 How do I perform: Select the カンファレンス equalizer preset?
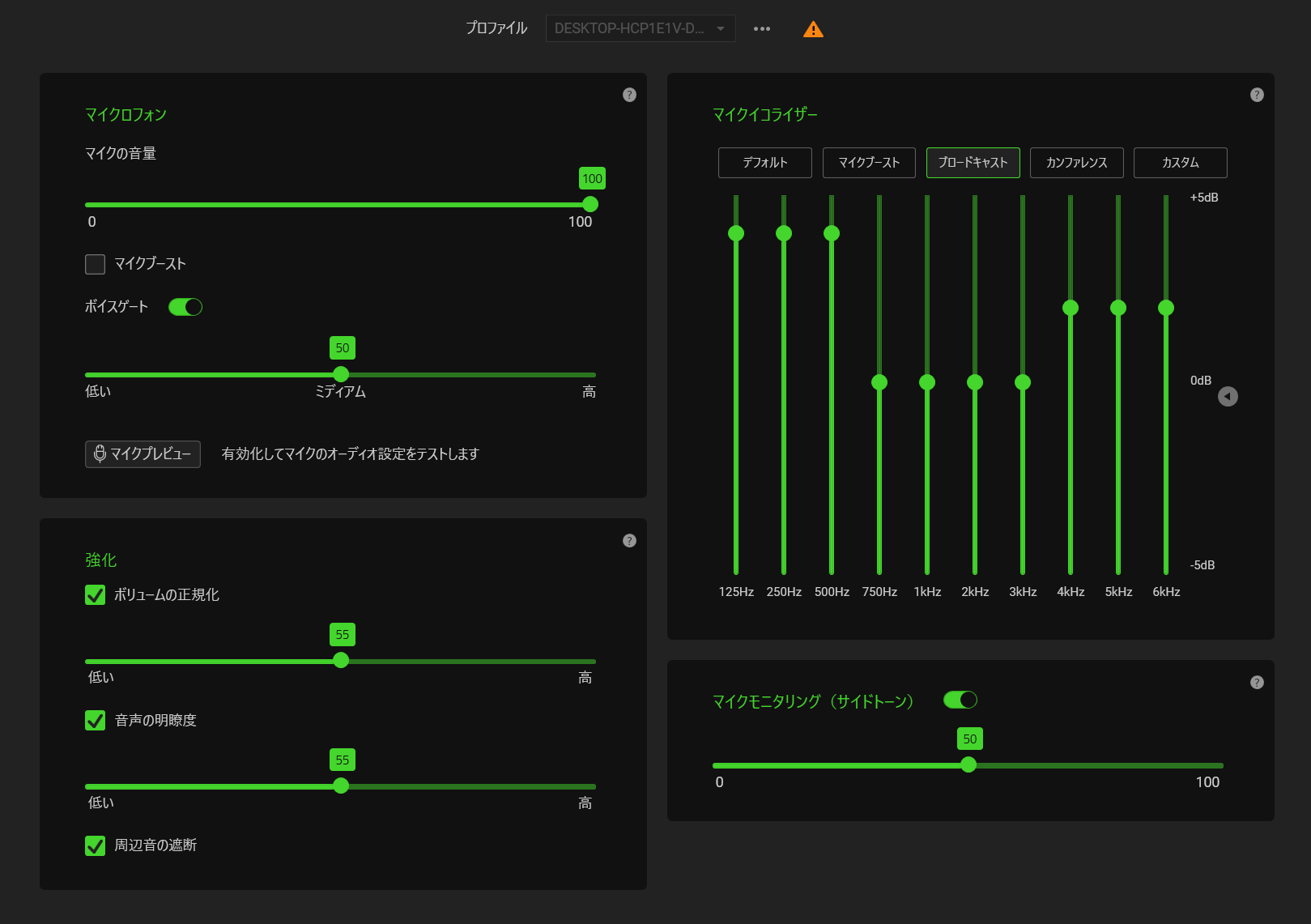1076,162
